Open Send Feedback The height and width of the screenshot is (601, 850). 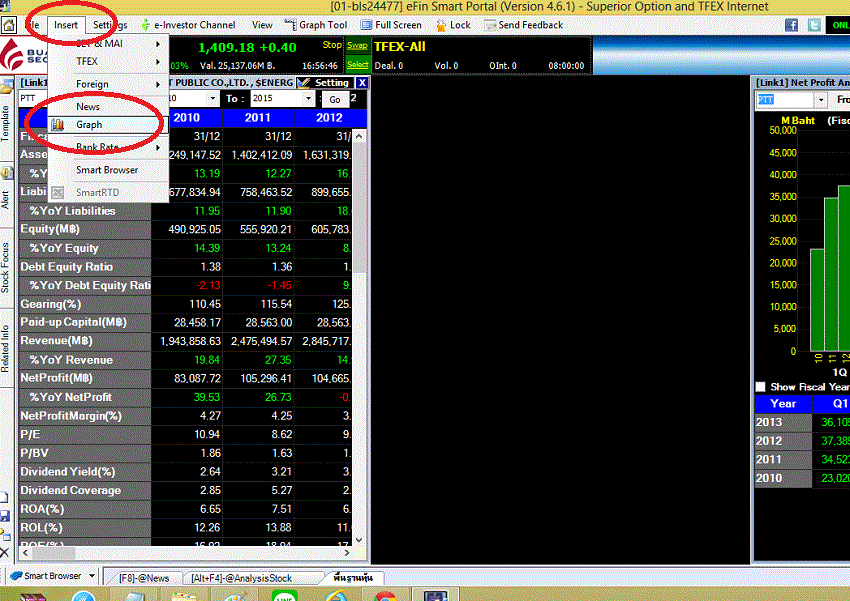coord(524,25)
